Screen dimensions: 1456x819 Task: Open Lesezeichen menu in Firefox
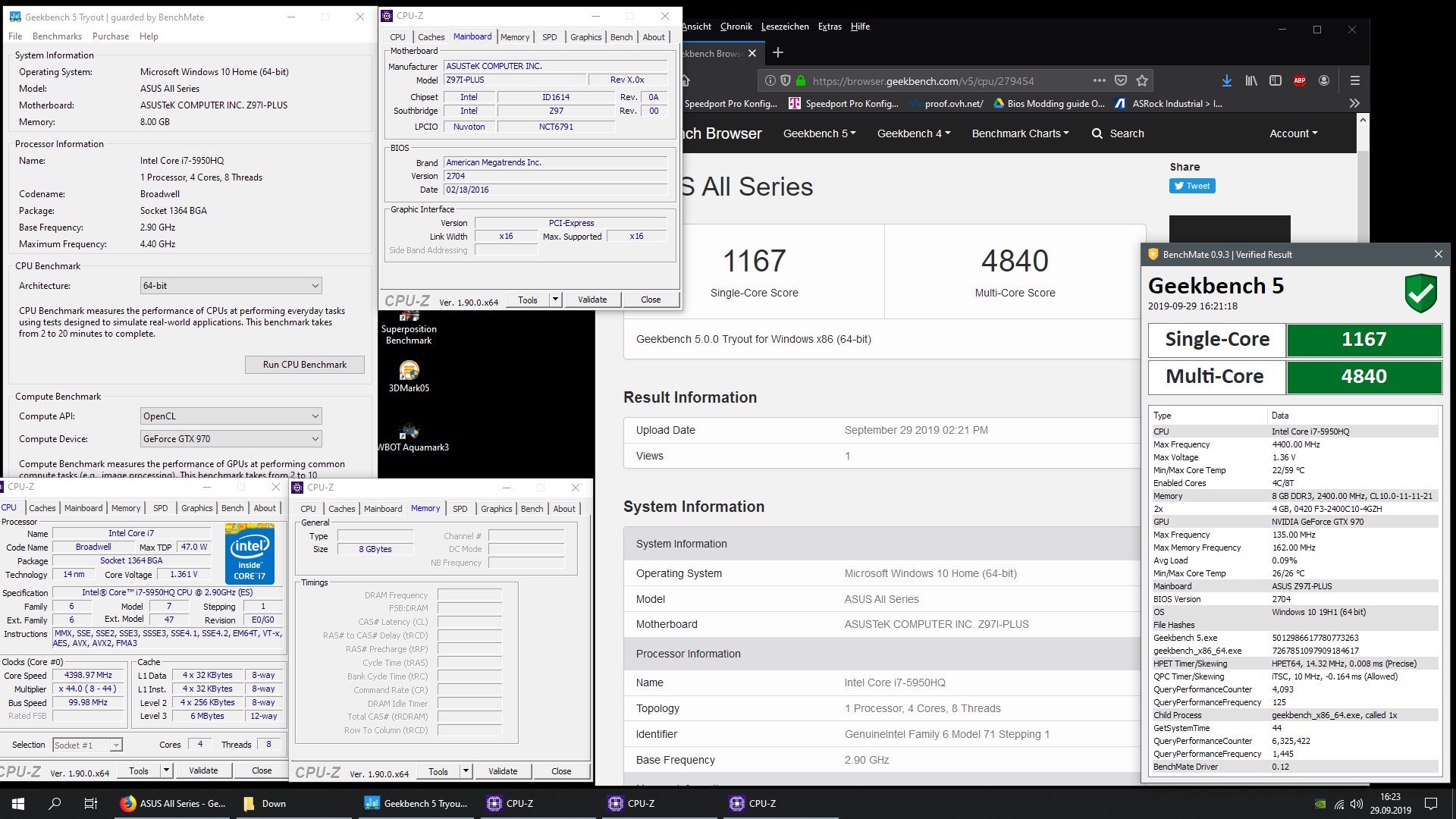click(785, 27)
